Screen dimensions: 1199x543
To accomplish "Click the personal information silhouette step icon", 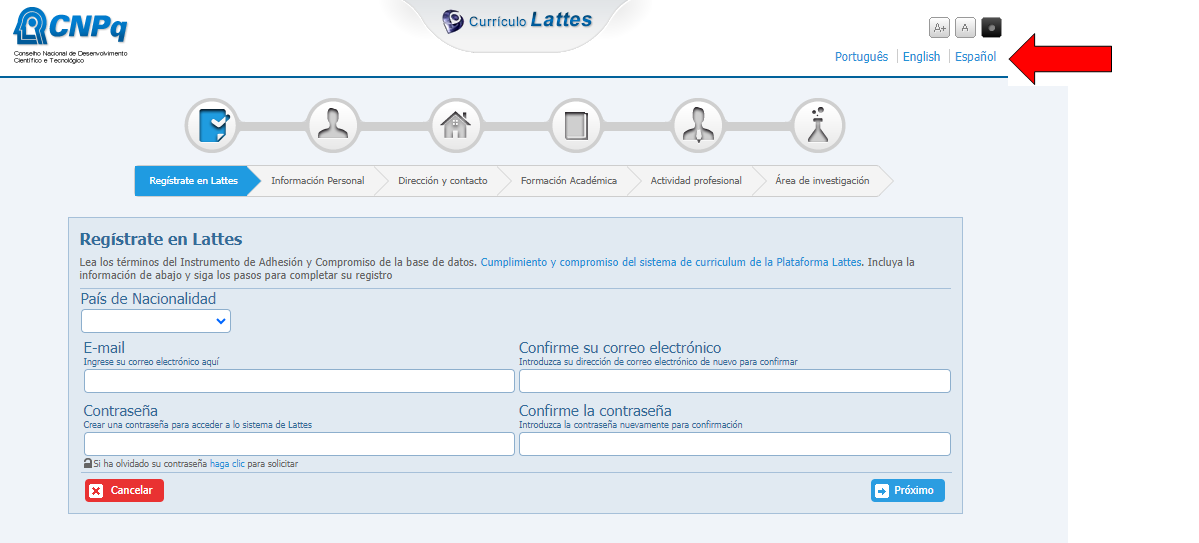I will (x=333, y=126).
